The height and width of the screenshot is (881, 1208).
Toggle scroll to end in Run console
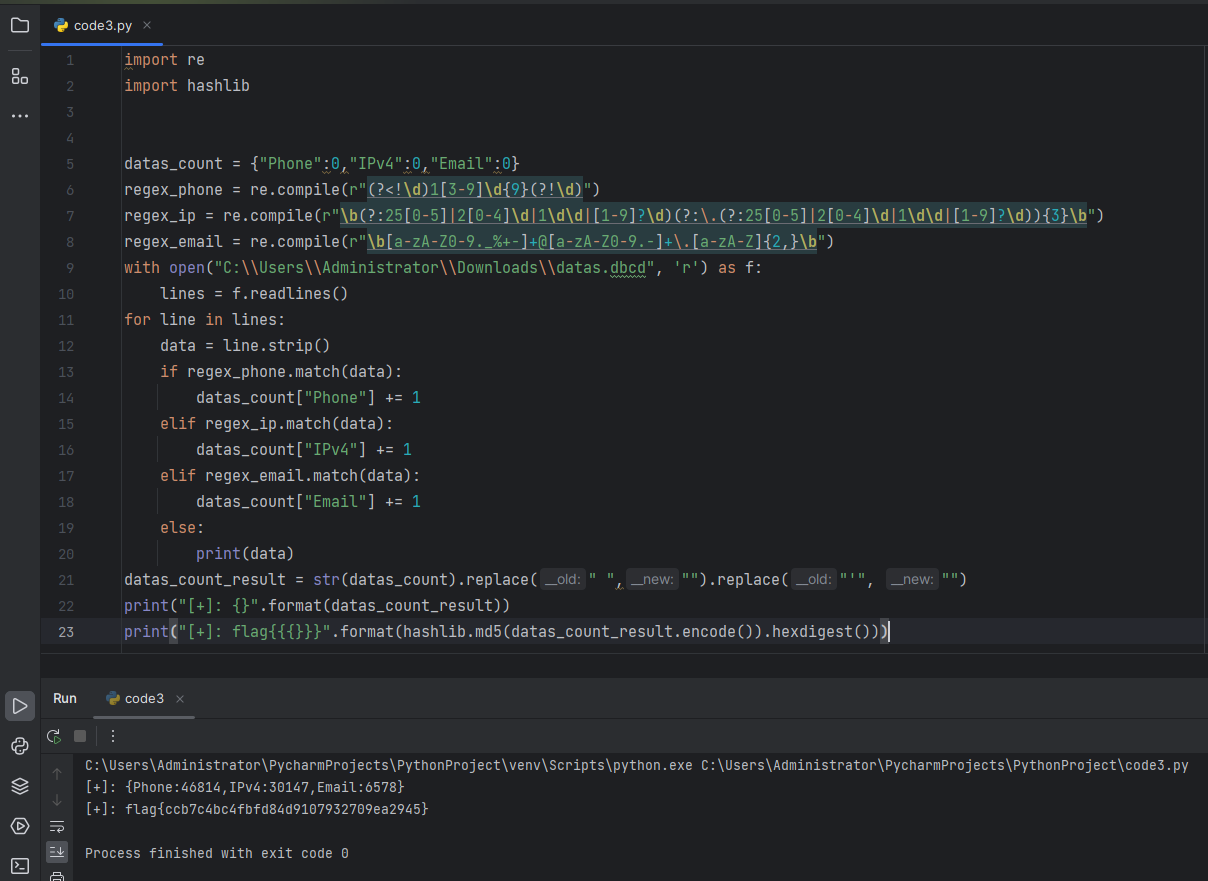pyautogui.click(x=57, y=852)
